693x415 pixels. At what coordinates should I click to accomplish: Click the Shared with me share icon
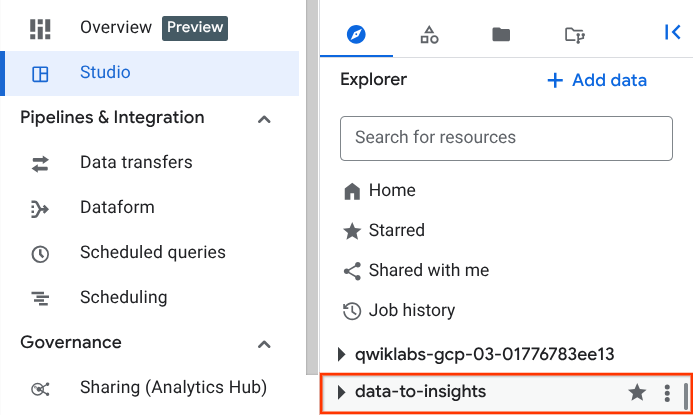[352, 271]
